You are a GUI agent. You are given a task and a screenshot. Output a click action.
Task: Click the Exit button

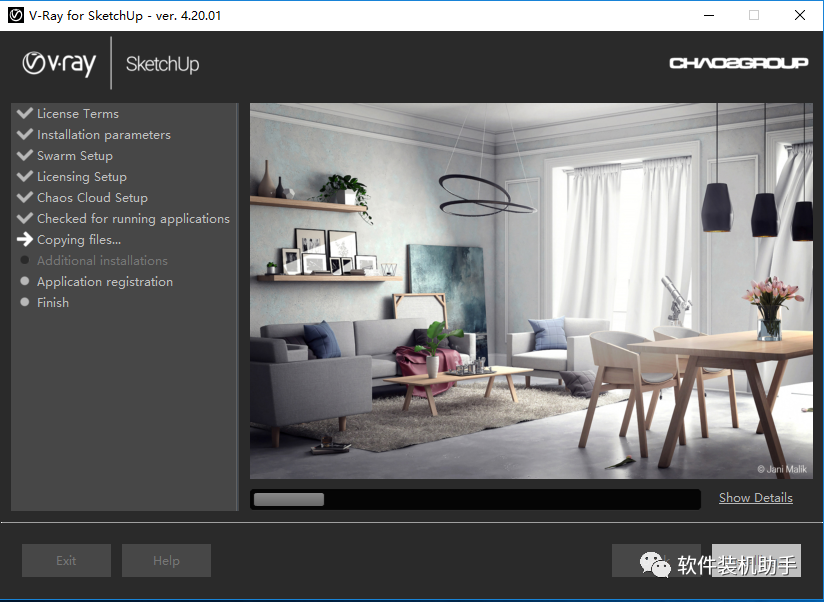[x=66, y=561]
